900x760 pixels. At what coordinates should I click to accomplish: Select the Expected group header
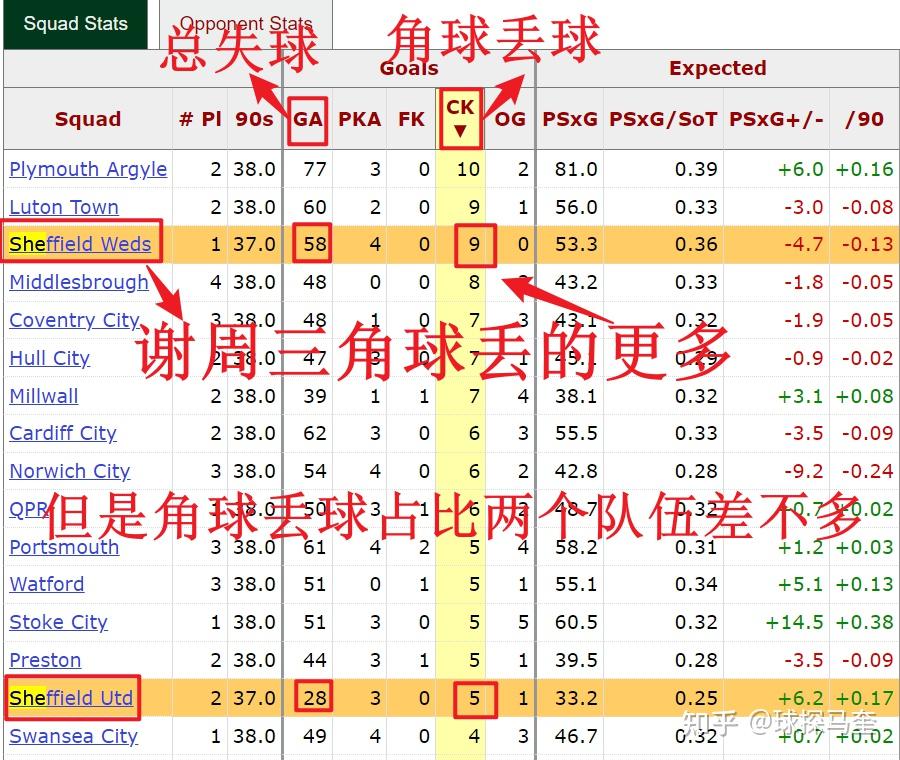point(717,68)
